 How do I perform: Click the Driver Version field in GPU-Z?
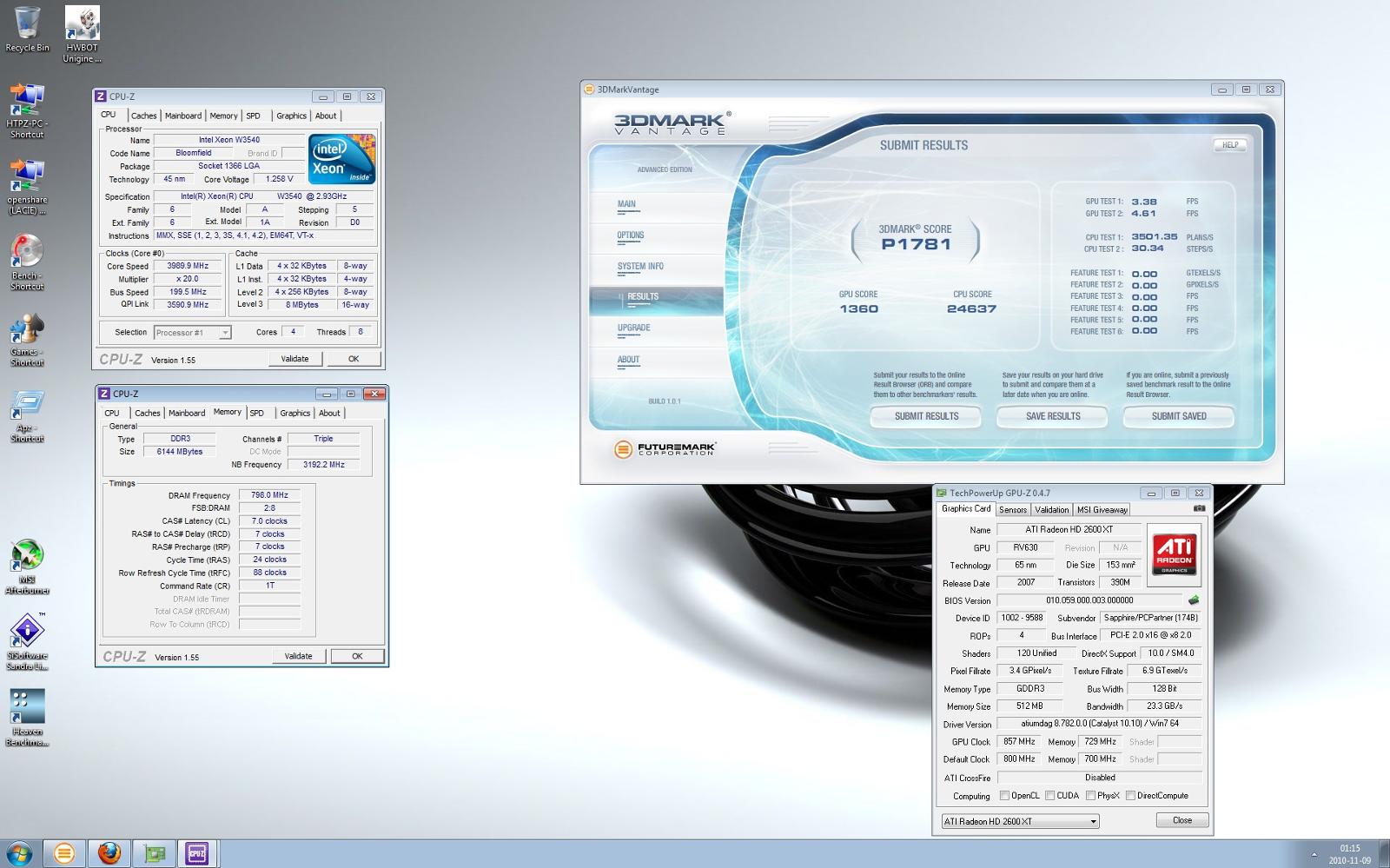[x=1099, y=724]
